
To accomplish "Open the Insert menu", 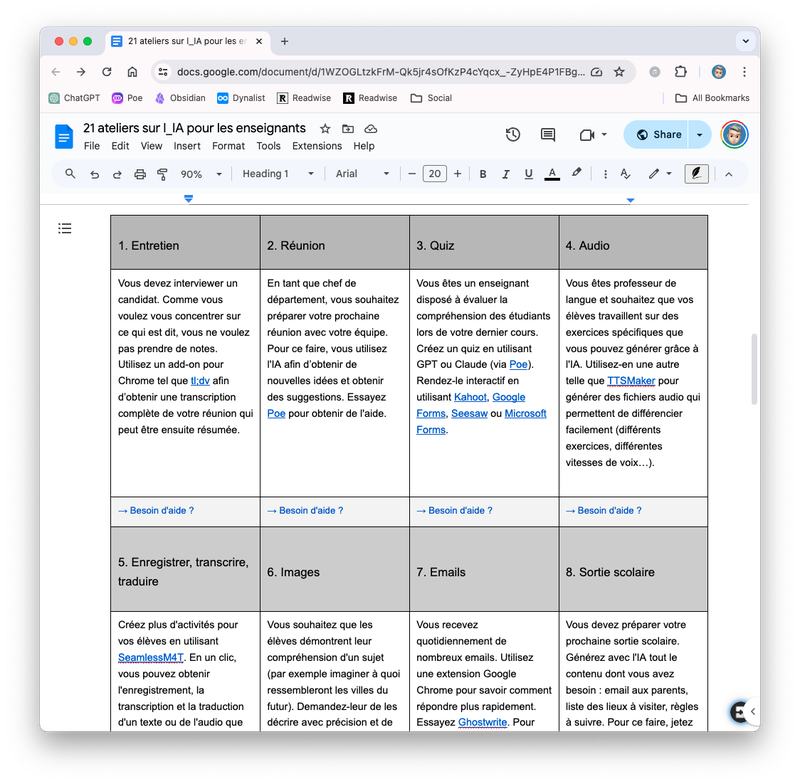I will (x=187, y=146).
